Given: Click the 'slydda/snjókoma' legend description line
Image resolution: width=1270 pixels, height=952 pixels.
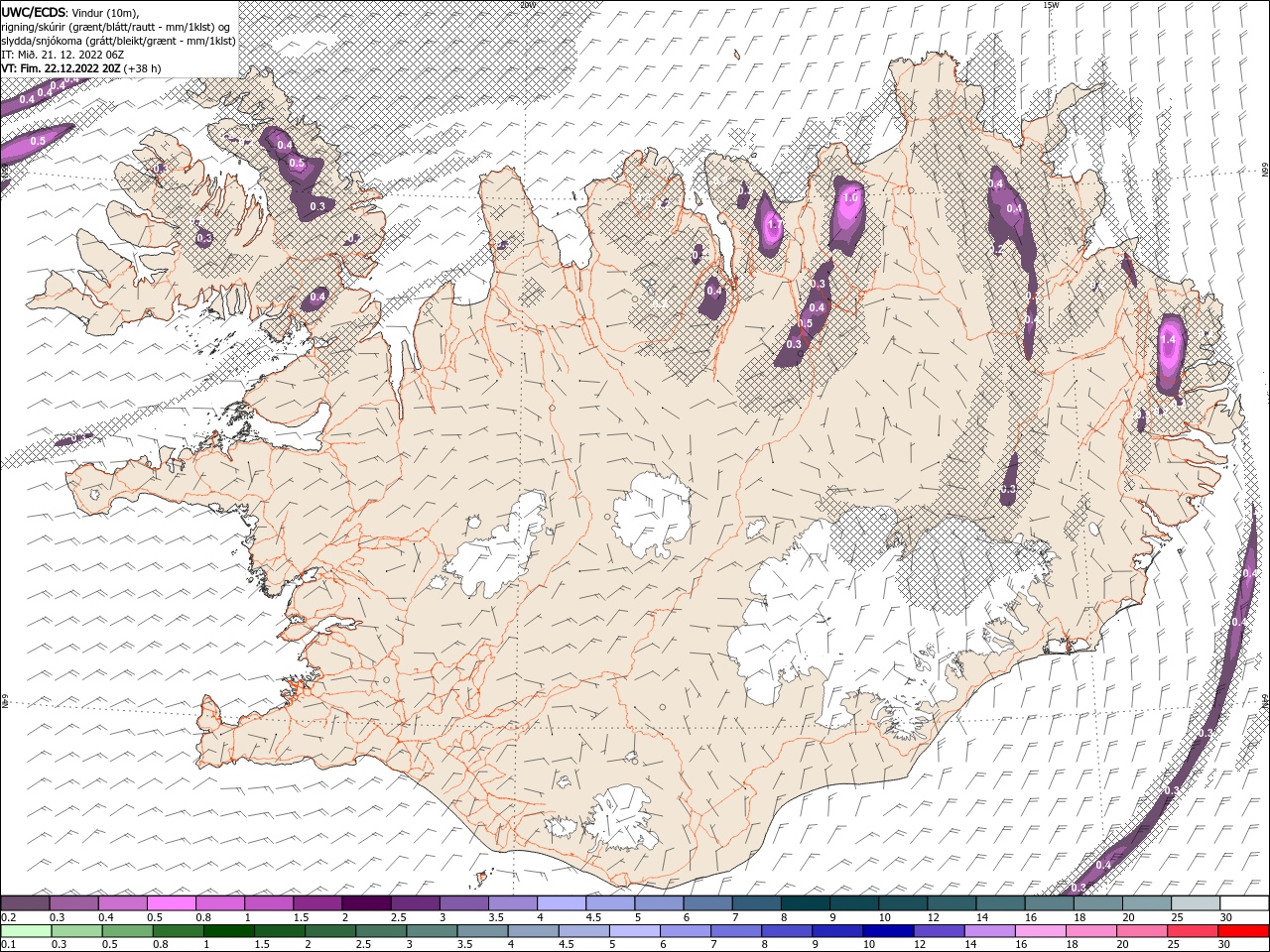Looking at the screenshot, I should (x=118, y=41).
